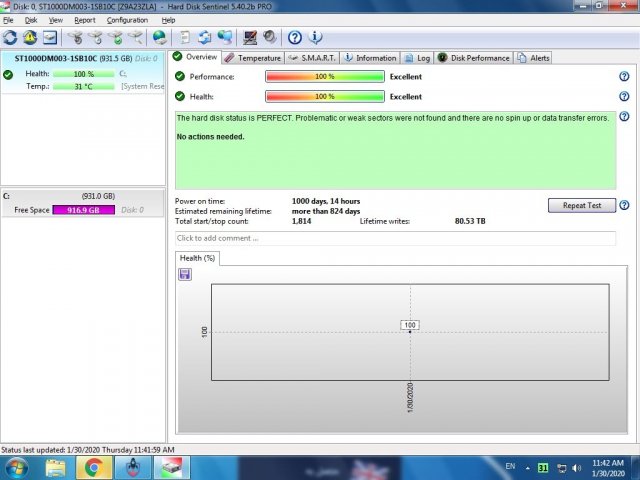The width and height of the screenshot is (640, 480).
Task: Open the Configuration menu
Action: click(x=127, y=20)
